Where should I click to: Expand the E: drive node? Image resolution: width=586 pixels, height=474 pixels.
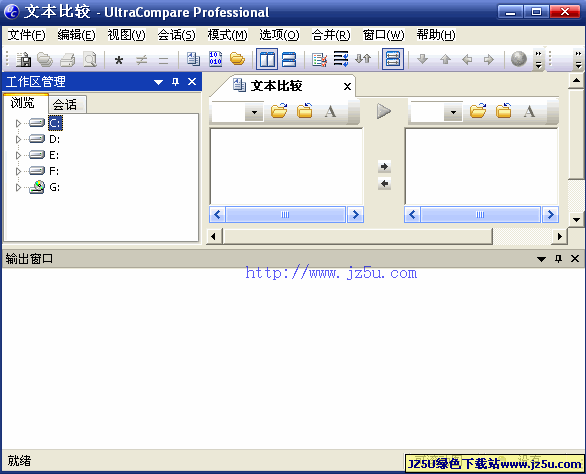pyautogui.click(x=18, y=155)
